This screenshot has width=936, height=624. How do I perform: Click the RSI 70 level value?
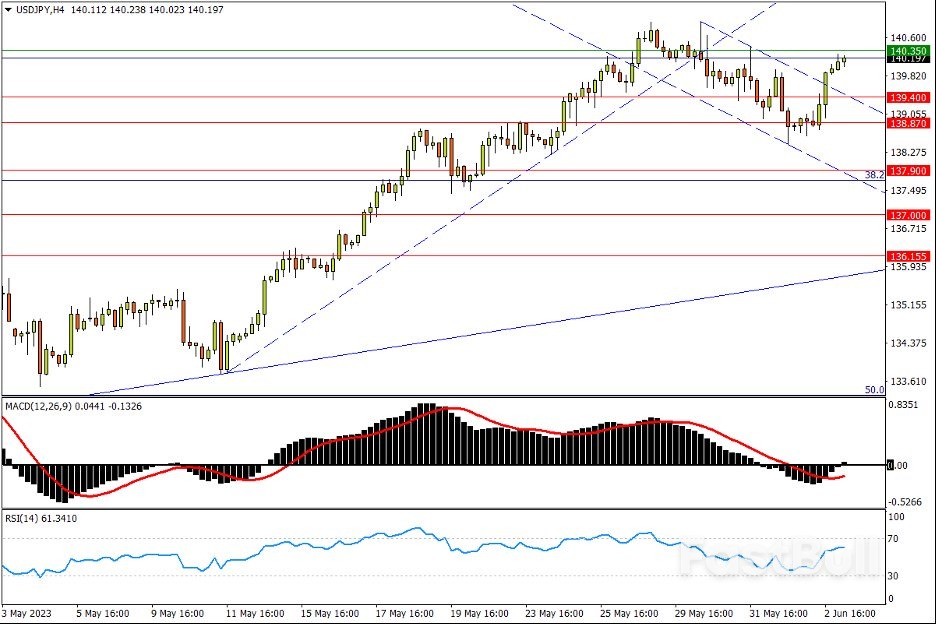897,538
